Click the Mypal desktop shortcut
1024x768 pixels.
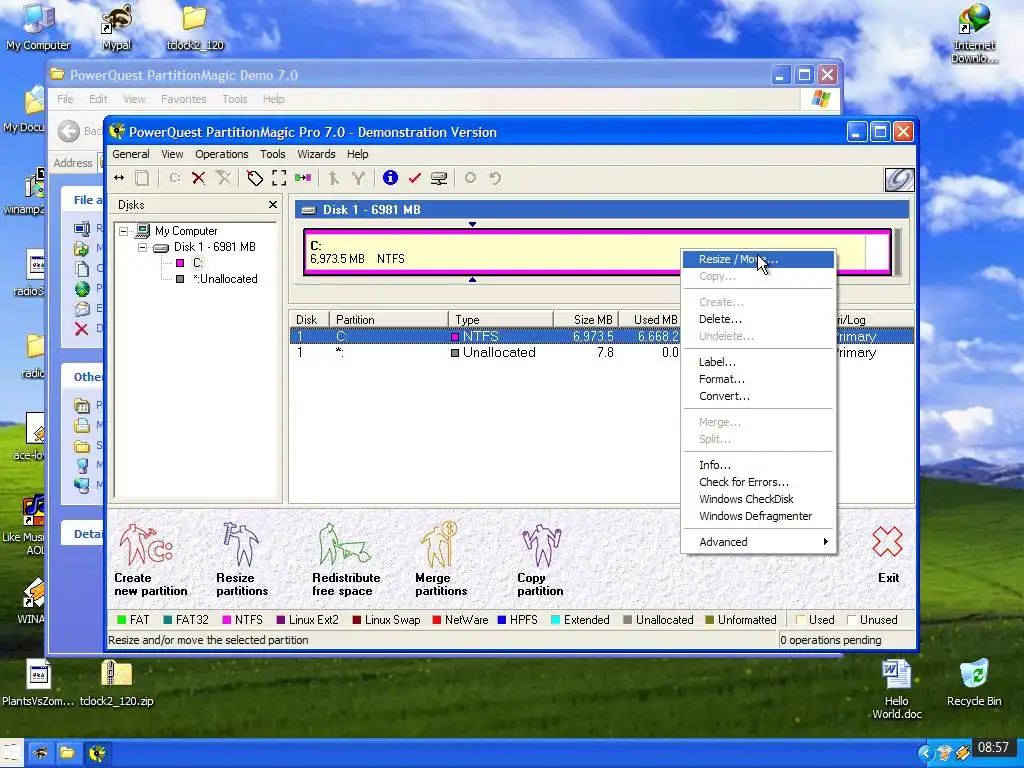116,27
